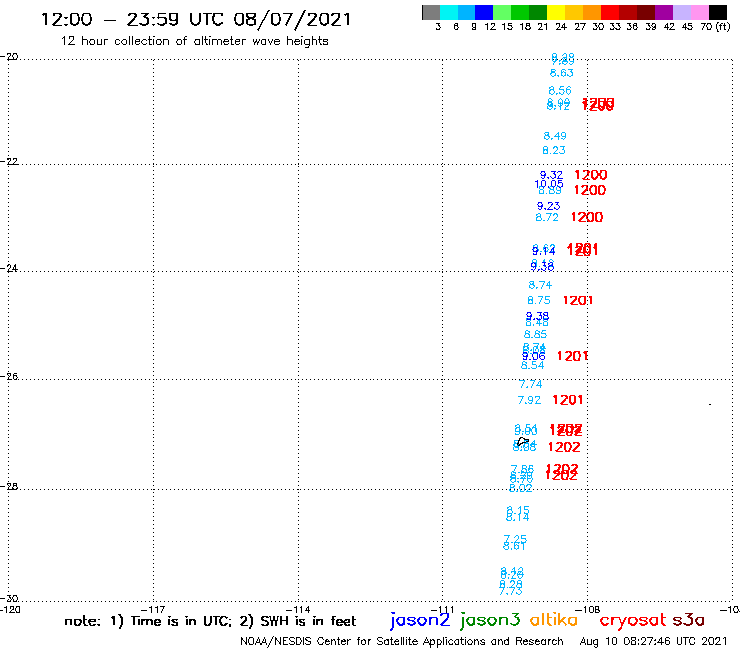Click the 7.74 wave height value
Screen dimensions: 740x650
[x=530, y=384]
